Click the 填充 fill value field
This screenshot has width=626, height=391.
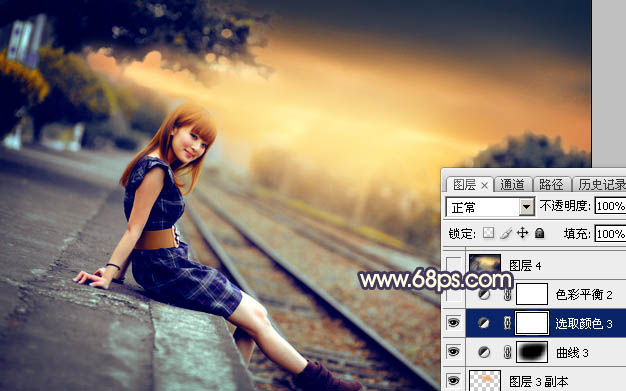pyautogui.click(x=610, y=234)
